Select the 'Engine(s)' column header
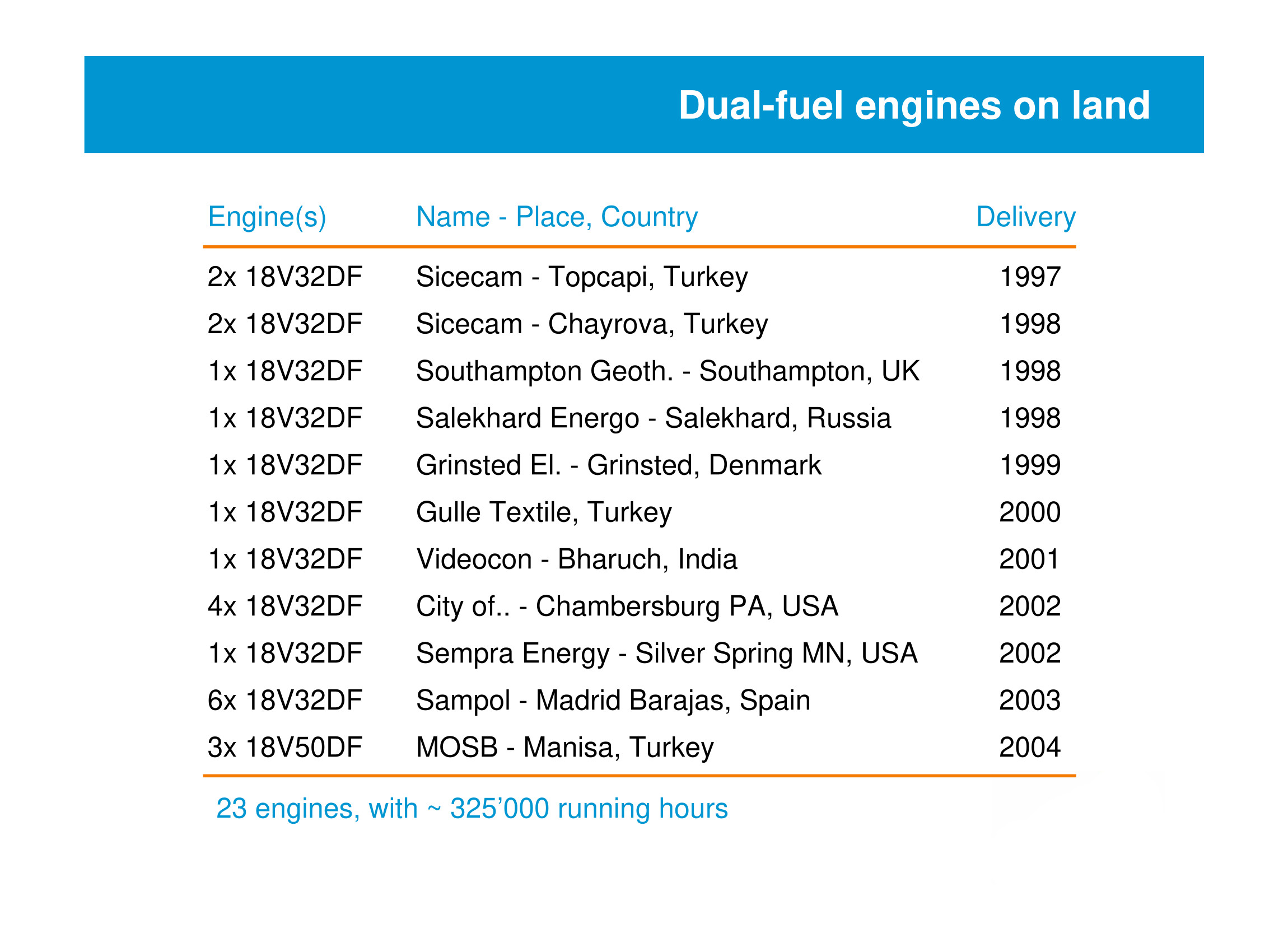The height and width of the screenshot is (952, 1288). click(x=267, y=217)
